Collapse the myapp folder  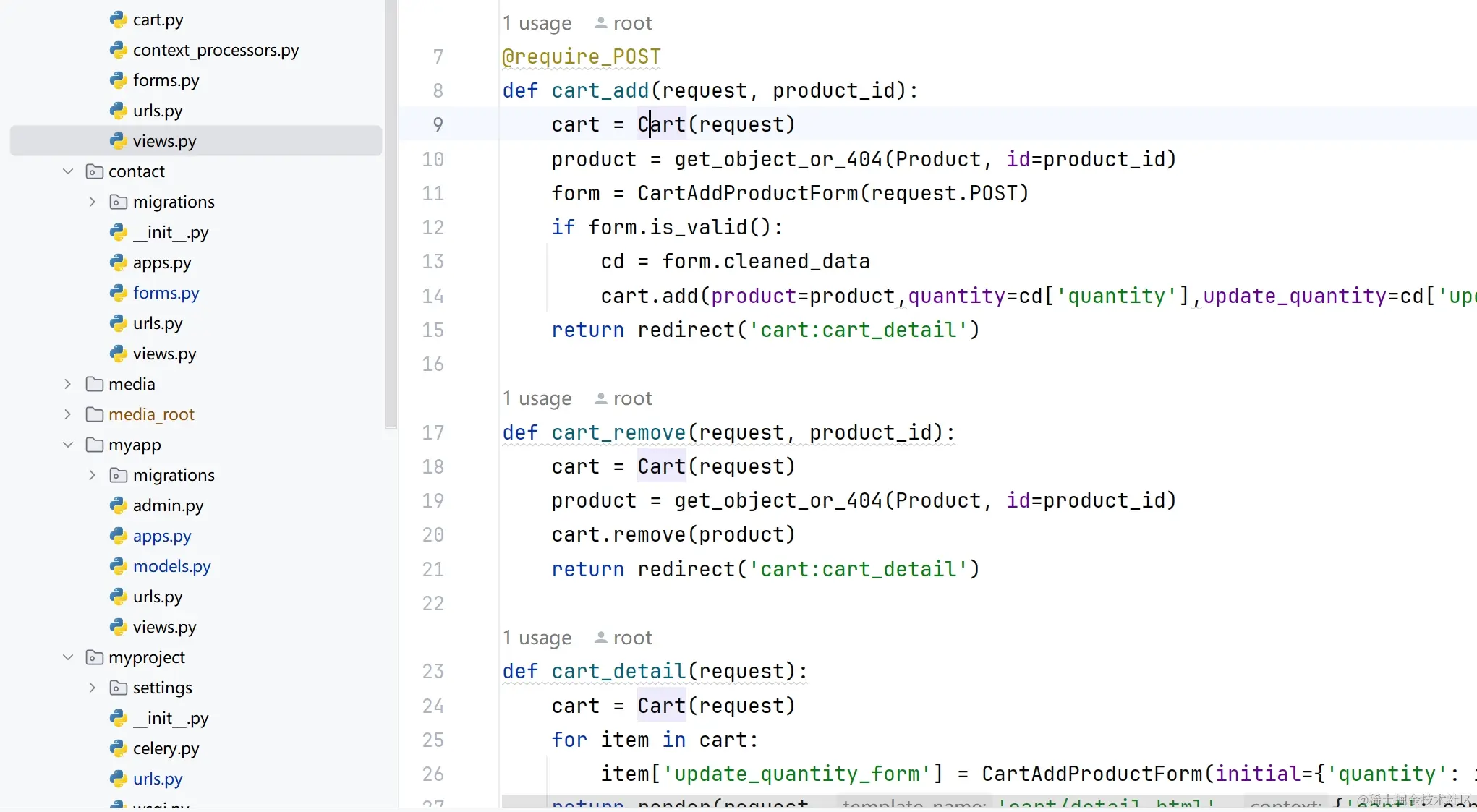(68, 445)
